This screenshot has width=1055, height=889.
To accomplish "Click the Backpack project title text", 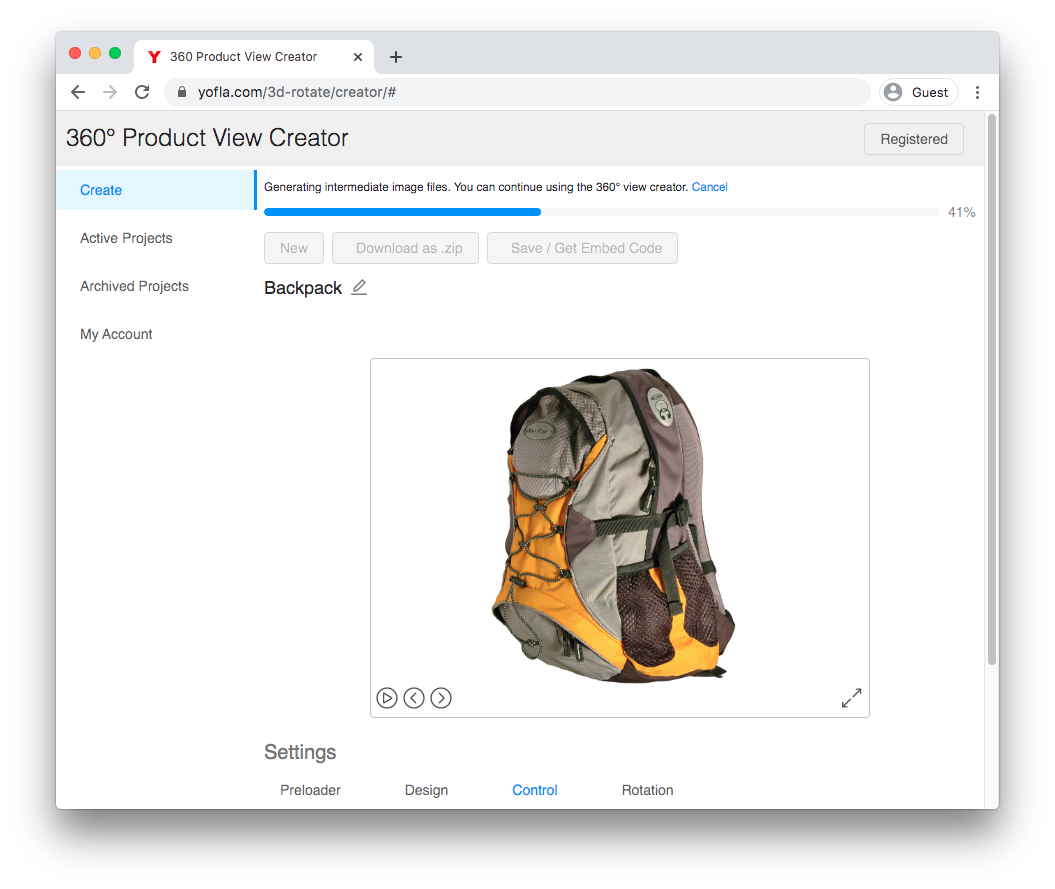I will 303,288.
